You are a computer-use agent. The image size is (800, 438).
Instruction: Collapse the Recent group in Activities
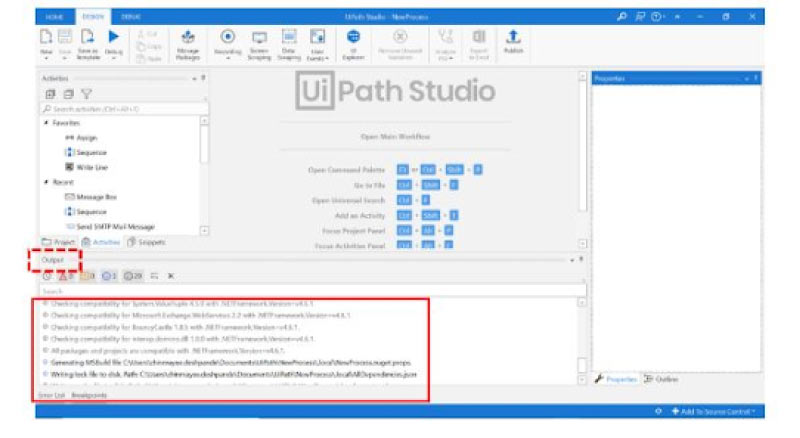click(46, 182)
